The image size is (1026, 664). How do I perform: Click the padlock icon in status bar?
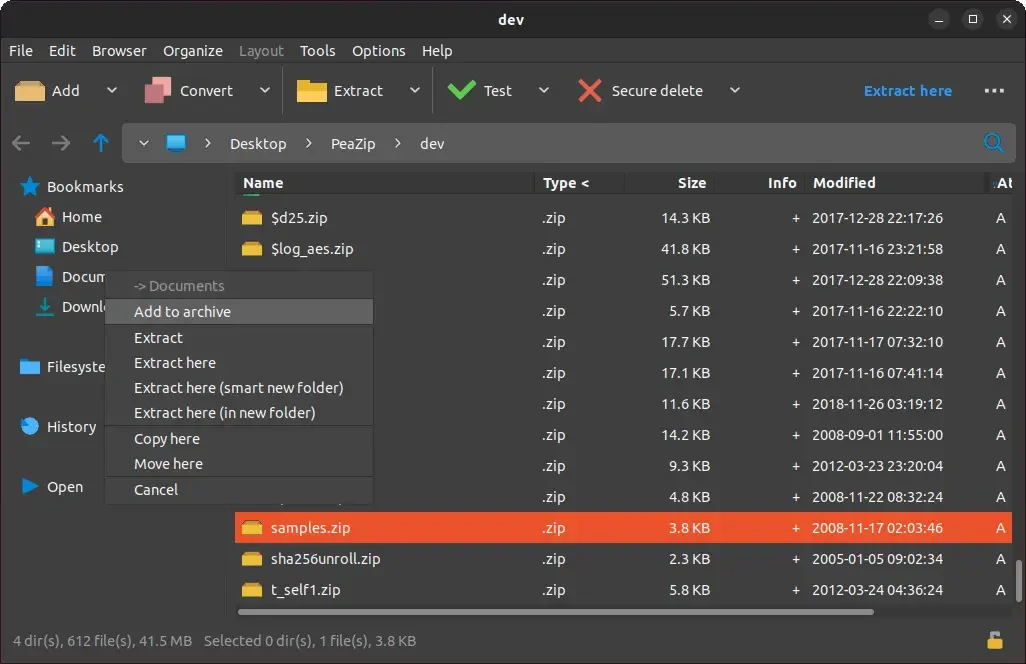coord(995,640)
